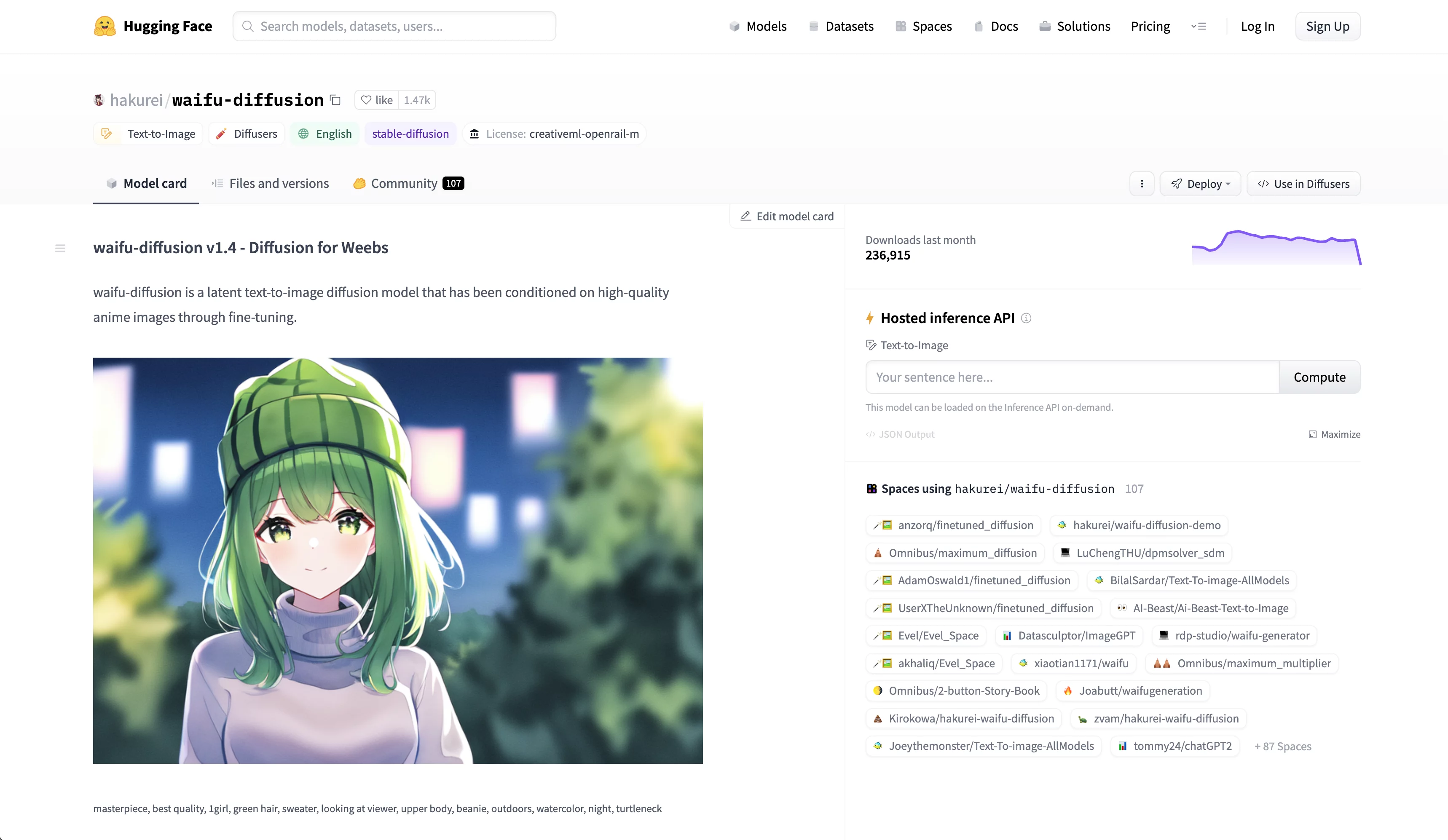Click the inference API input text field
This screenshot has width=1448, height=840.
pyautogui.click(x=1072, y=377)
